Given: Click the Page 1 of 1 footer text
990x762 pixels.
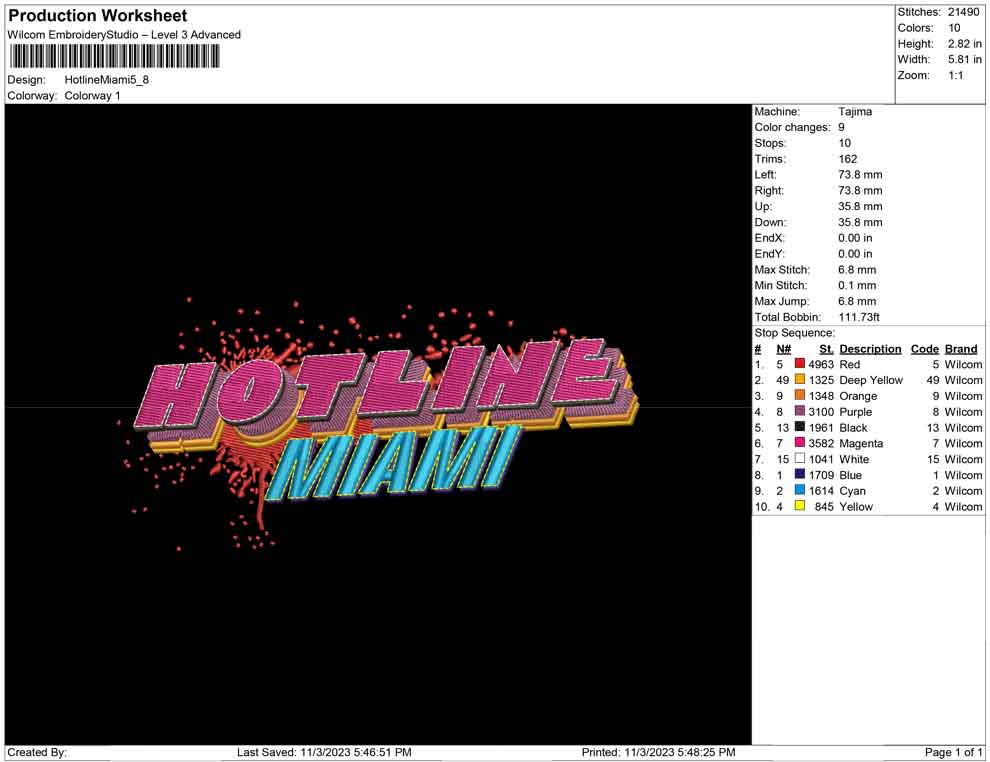Looking at the screenshot, I should [954, 752].
